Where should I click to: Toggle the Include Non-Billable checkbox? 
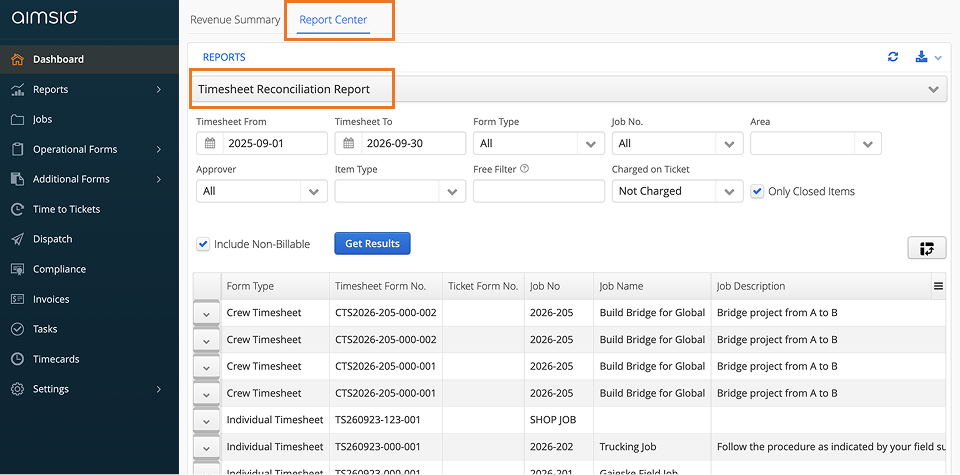tap(203, 244)
